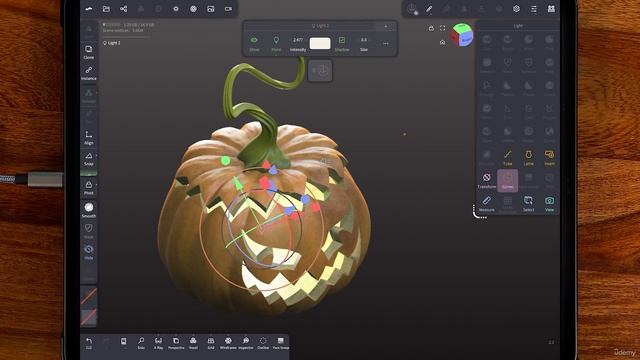
Task: Toggle the Shadow checkbox for Light 2
Action: click(342, 44)
